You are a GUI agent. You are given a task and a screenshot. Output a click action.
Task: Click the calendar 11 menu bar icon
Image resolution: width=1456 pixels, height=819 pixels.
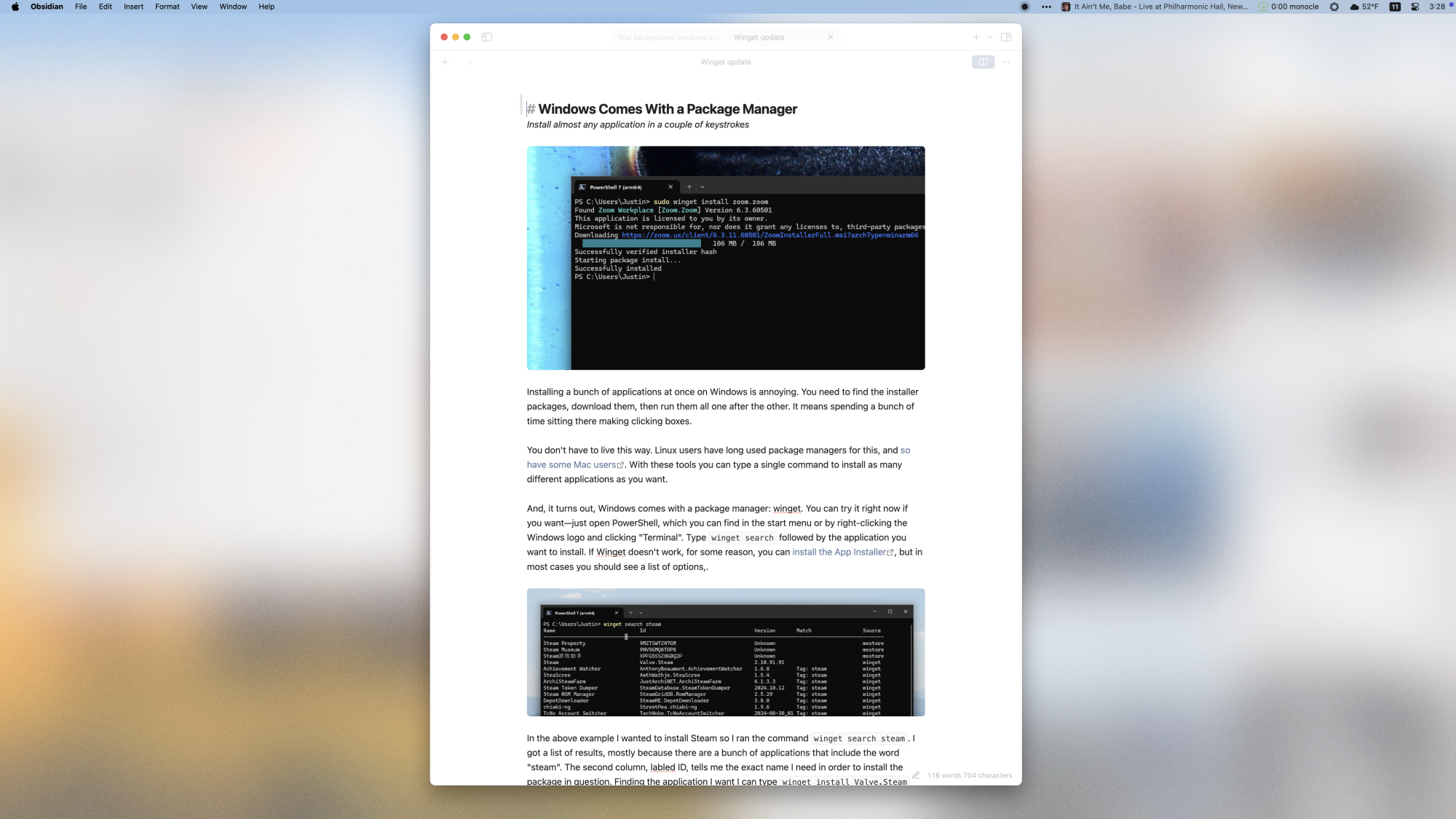coord(1395,7)
